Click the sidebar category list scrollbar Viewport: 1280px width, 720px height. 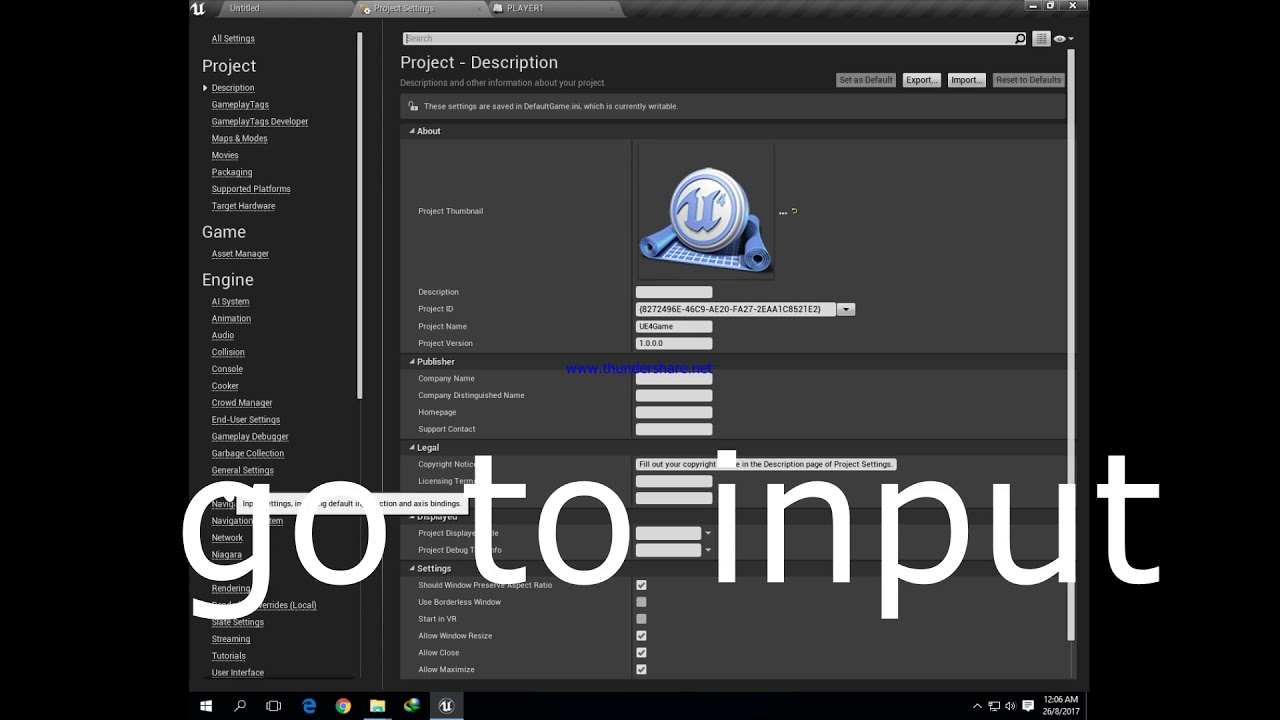[x=359, y=215]
